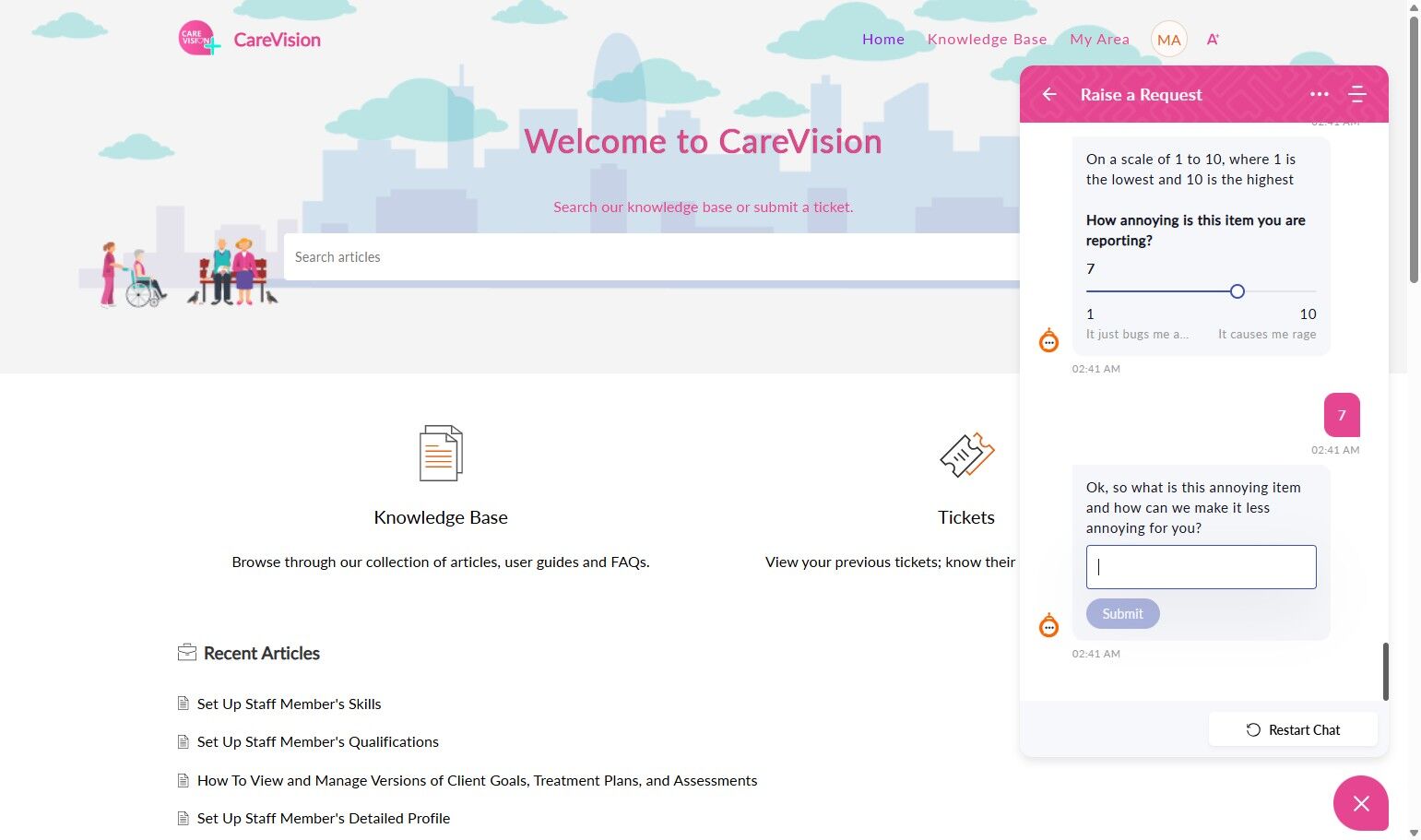Click the Recent Articles heading
The width and height of the screenshot is (1421, 840).
262,653
